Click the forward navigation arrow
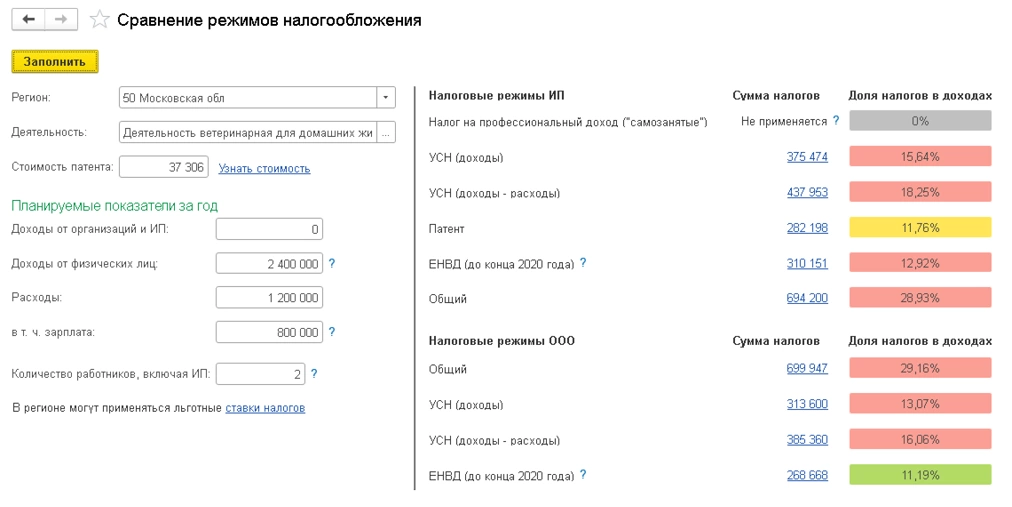The image size is (1012, 507). click(x=61, y=20)
